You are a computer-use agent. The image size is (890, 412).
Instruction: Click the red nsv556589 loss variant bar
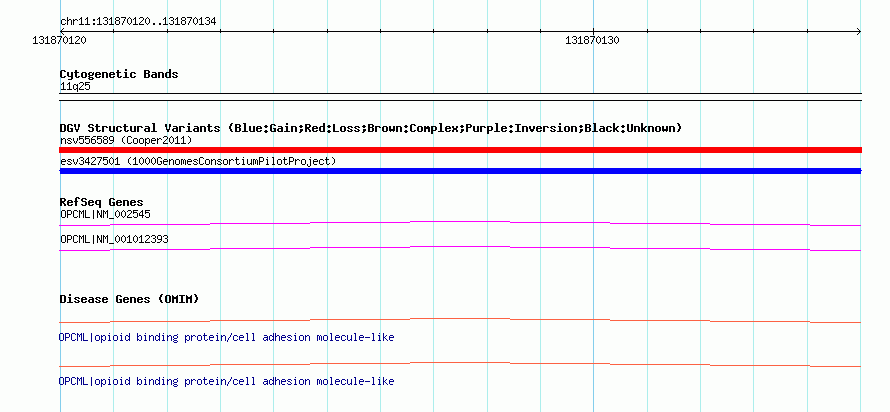(460, 150)
